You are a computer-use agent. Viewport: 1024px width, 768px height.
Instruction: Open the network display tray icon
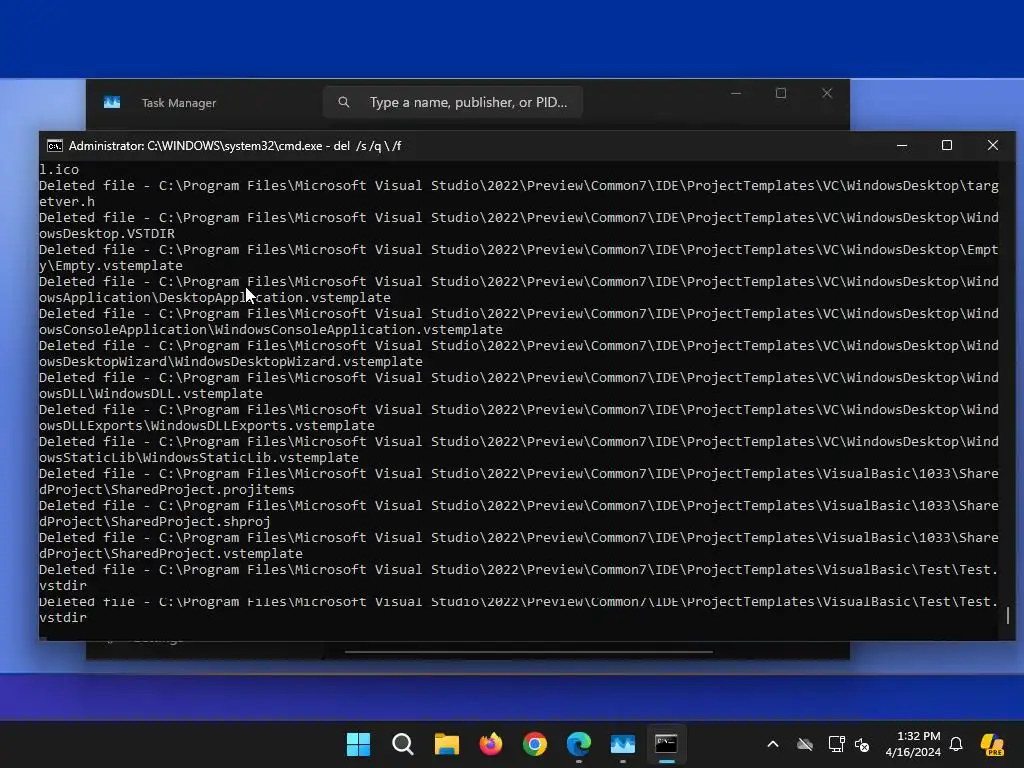[836, 744]
